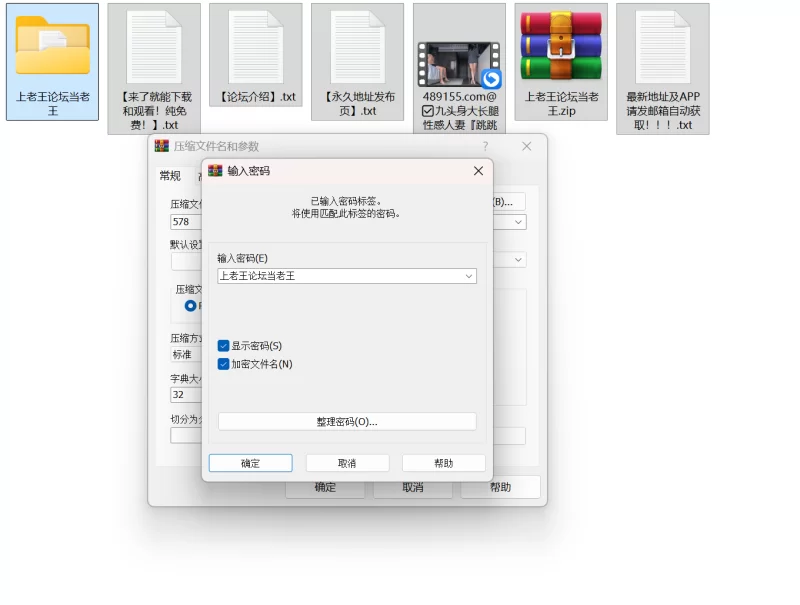Select the 上老王论坛当老王 folder icon
800x605 pixels.
(53, 46)
